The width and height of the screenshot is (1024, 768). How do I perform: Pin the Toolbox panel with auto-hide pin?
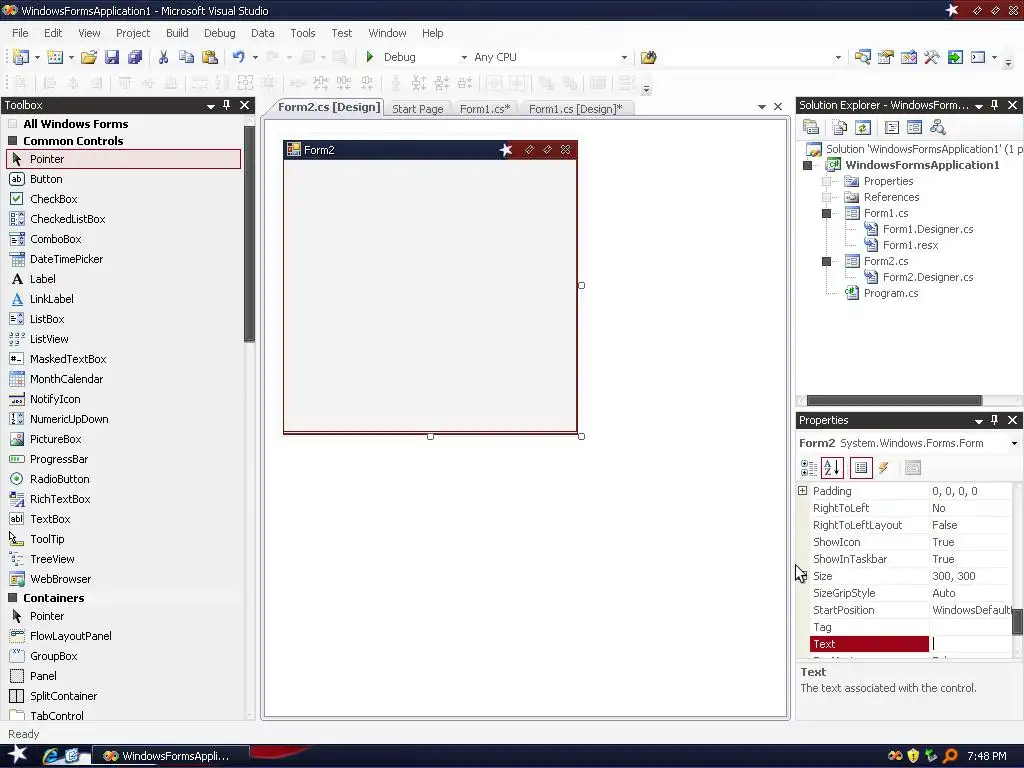pyautogui.click(x=227, y=104)
